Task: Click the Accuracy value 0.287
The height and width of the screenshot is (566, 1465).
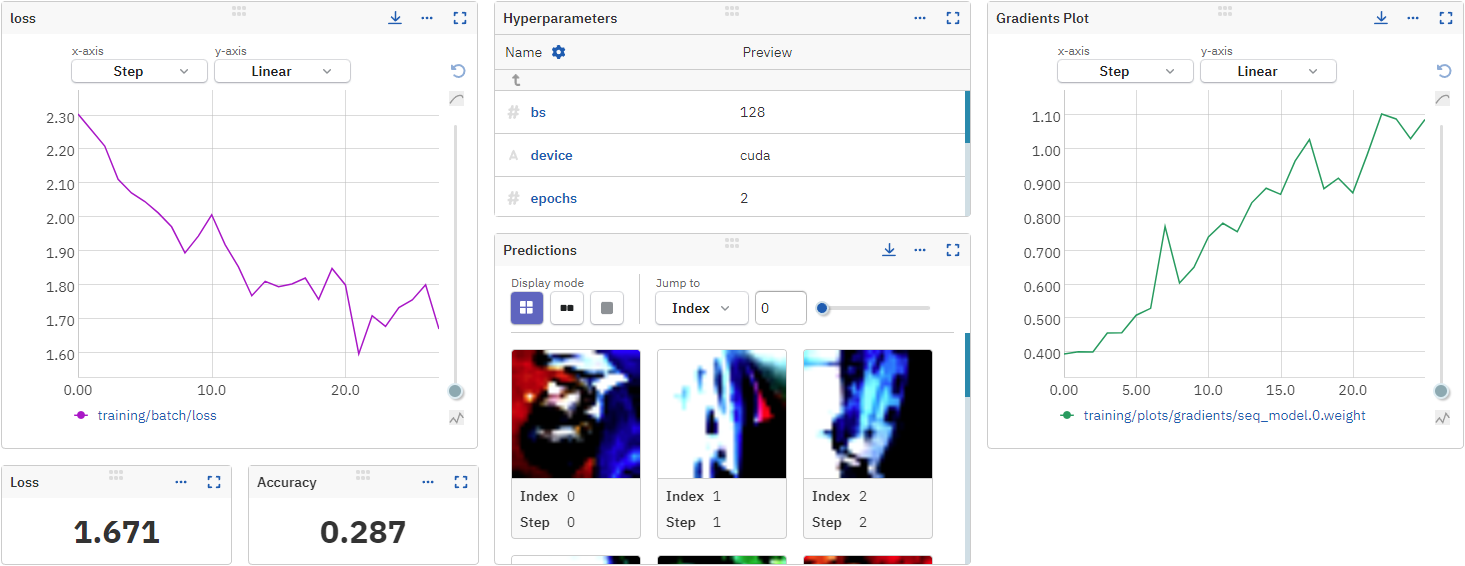Action: pos(363,532)
